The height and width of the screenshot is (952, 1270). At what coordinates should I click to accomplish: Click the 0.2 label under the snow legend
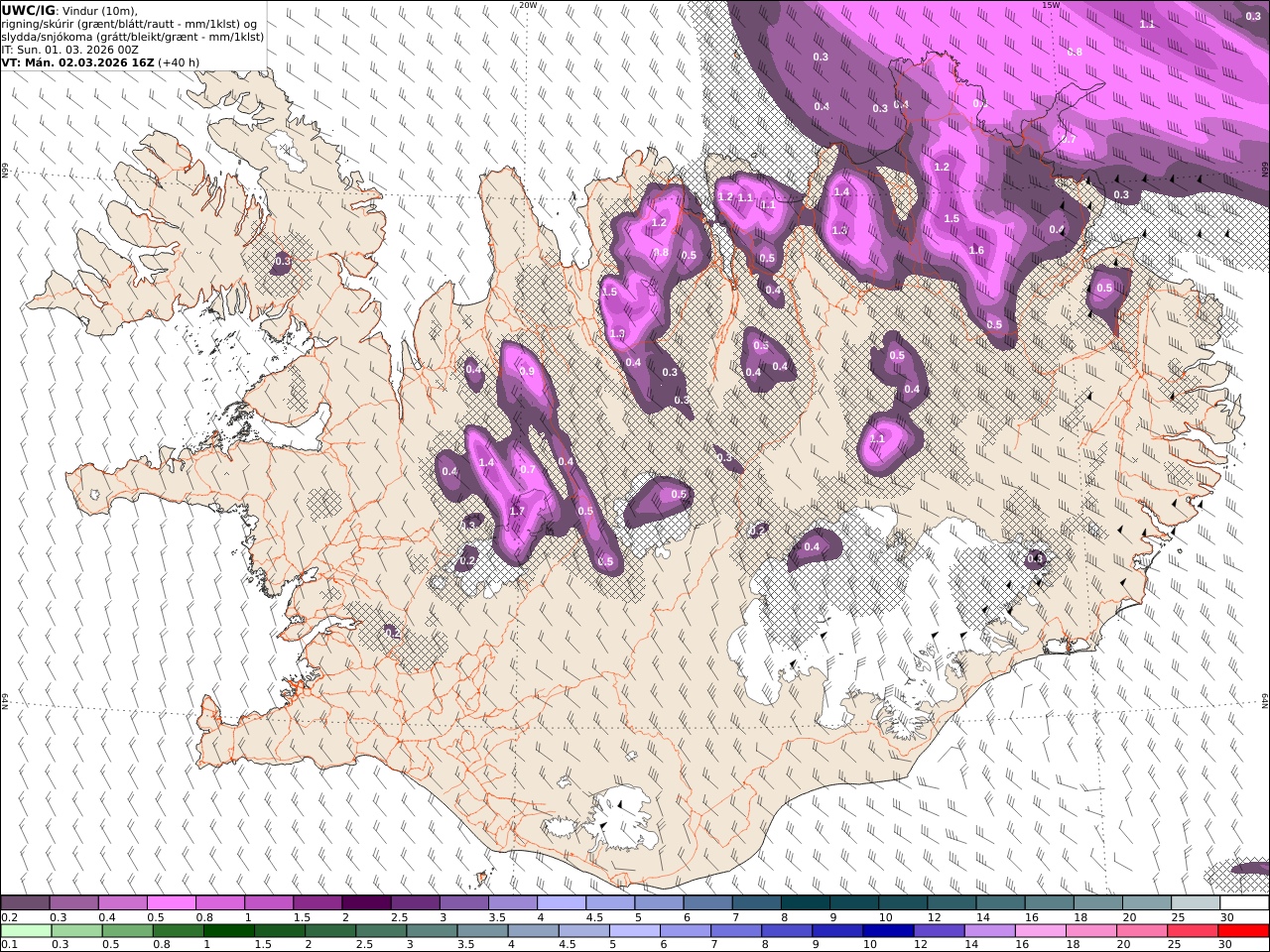click(x=9, y=917)
